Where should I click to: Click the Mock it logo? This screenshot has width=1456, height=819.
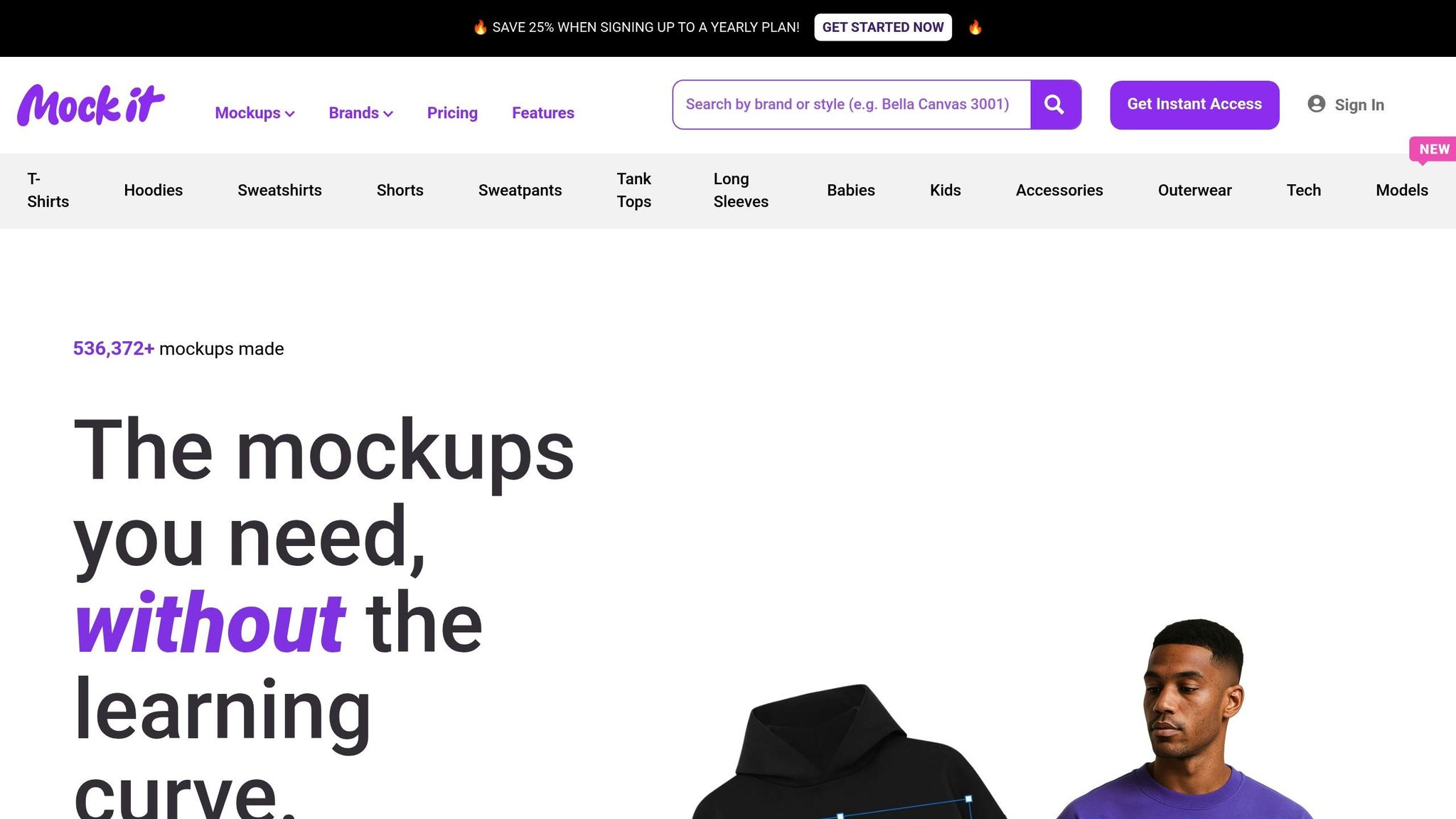tap(91, 105)
